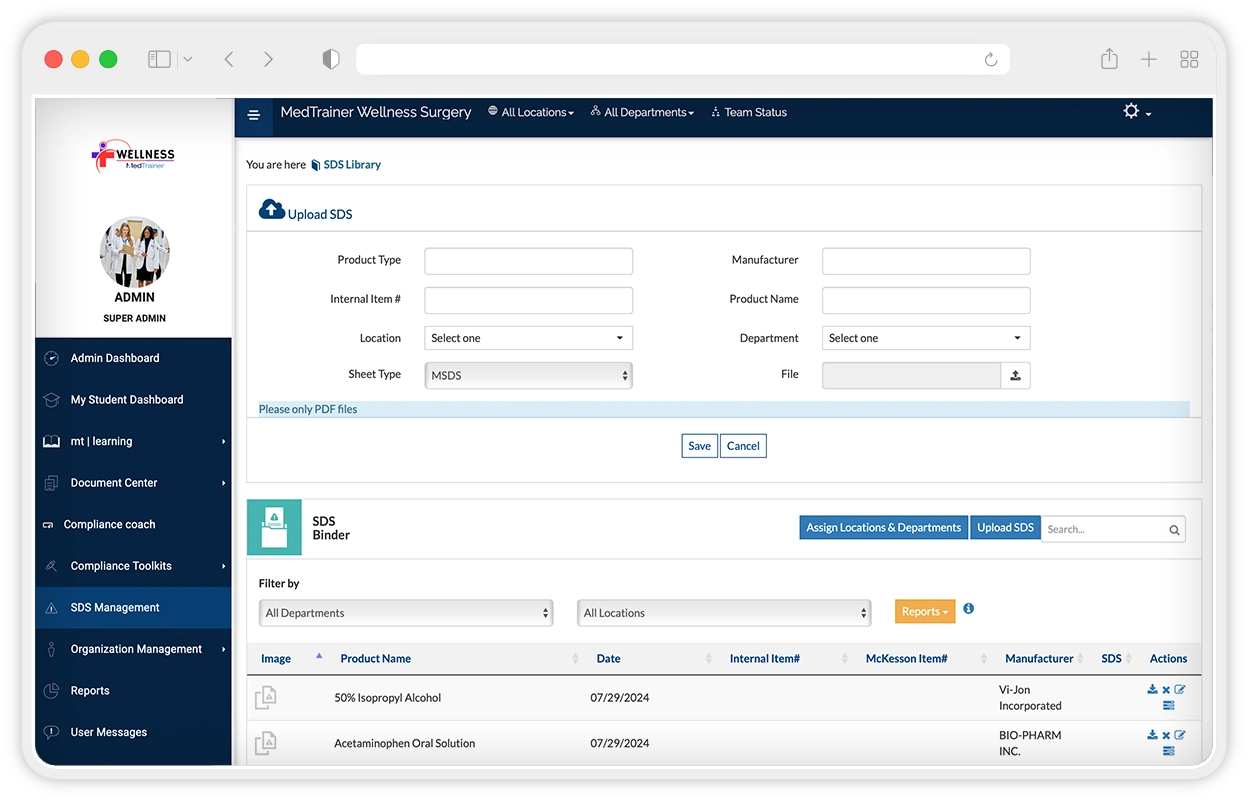
Task: Open the orange Reports dropdown
Action: pos(924,611)
